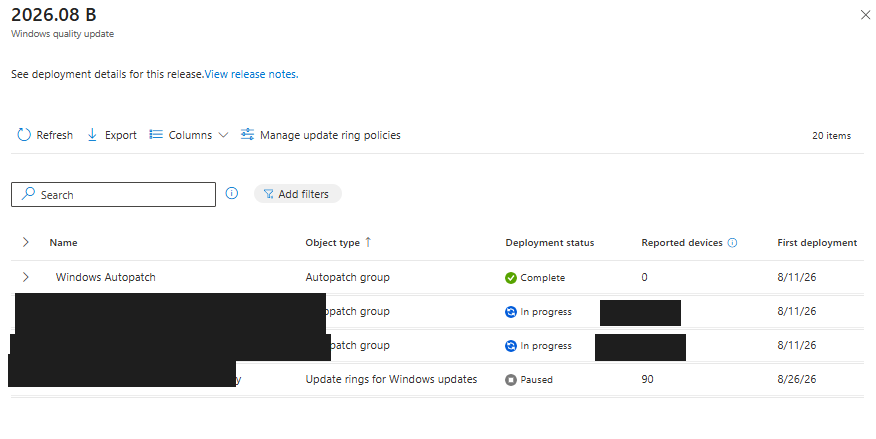Open the View release notes link
This screenshot has width=876, height=439.
[251, 74]
